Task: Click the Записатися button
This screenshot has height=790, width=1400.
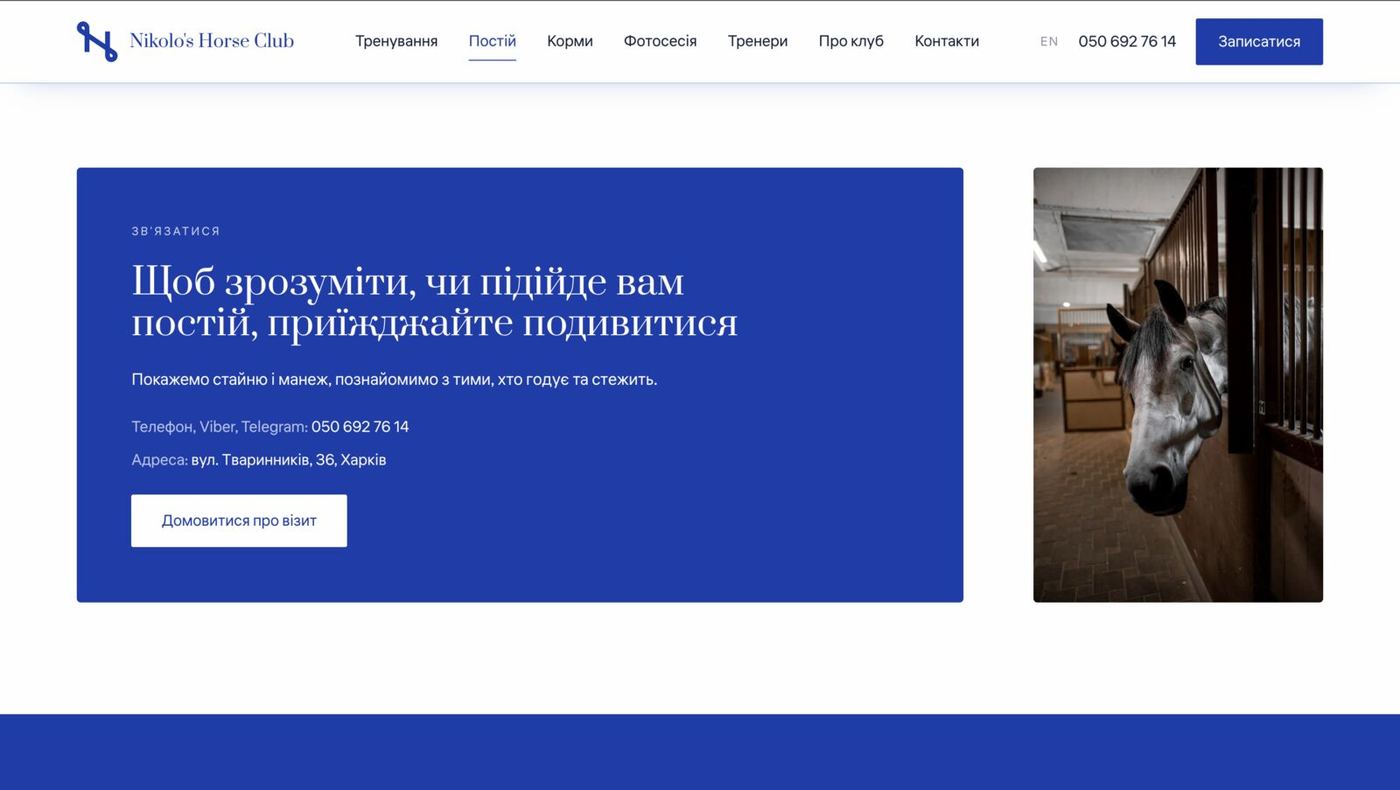Action: click(1259, 41)
